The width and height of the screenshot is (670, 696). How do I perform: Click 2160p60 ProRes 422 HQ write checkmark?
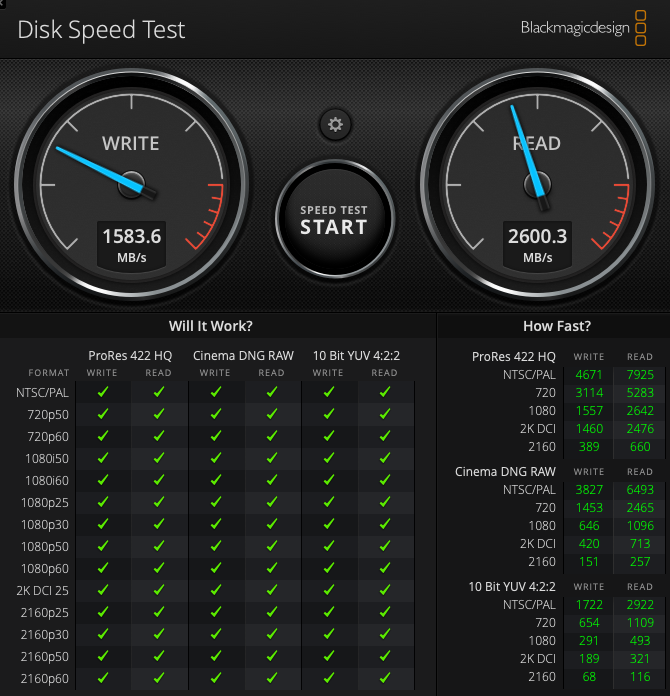tap(103, 678)
